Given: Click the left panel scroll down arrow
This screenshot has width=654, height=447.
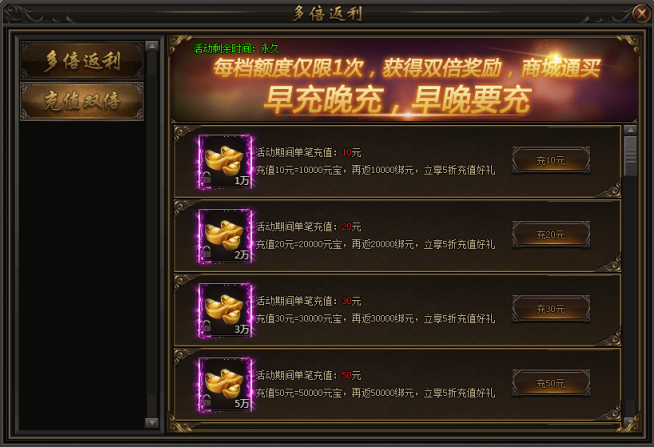Looking at the screenshot, I should click(x=152, y=423).
